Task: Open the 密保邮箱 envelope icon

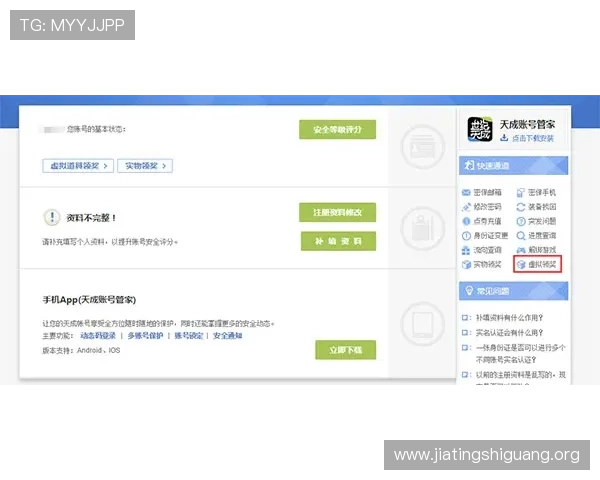Action: (x=466, y=193)
